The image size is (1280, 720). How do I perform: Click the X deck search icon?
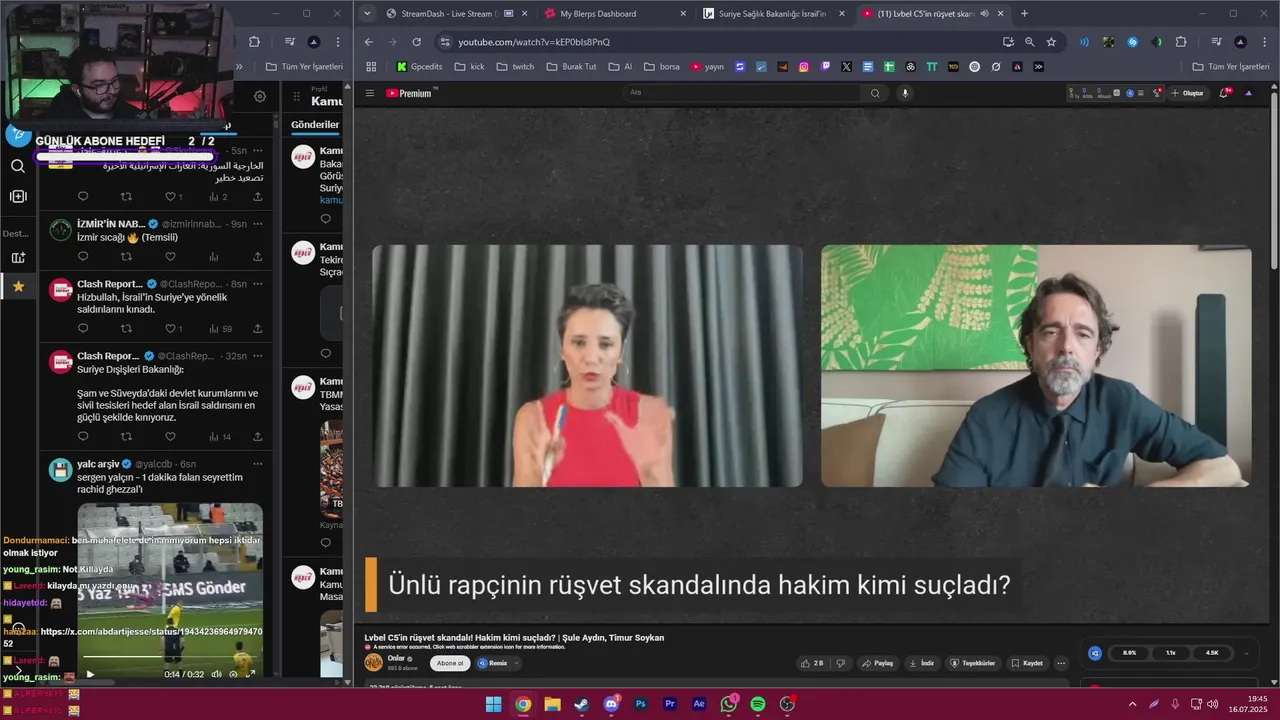coord(18,166)
